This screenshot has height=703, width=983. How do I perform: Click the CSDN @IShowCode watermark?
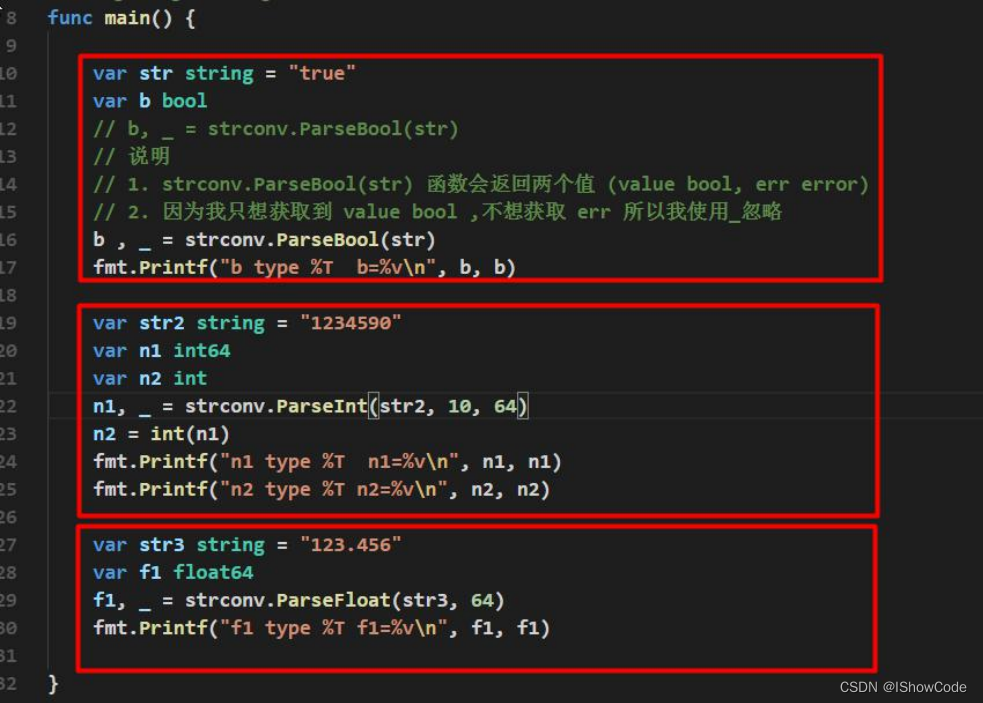[x=902, y=687]
